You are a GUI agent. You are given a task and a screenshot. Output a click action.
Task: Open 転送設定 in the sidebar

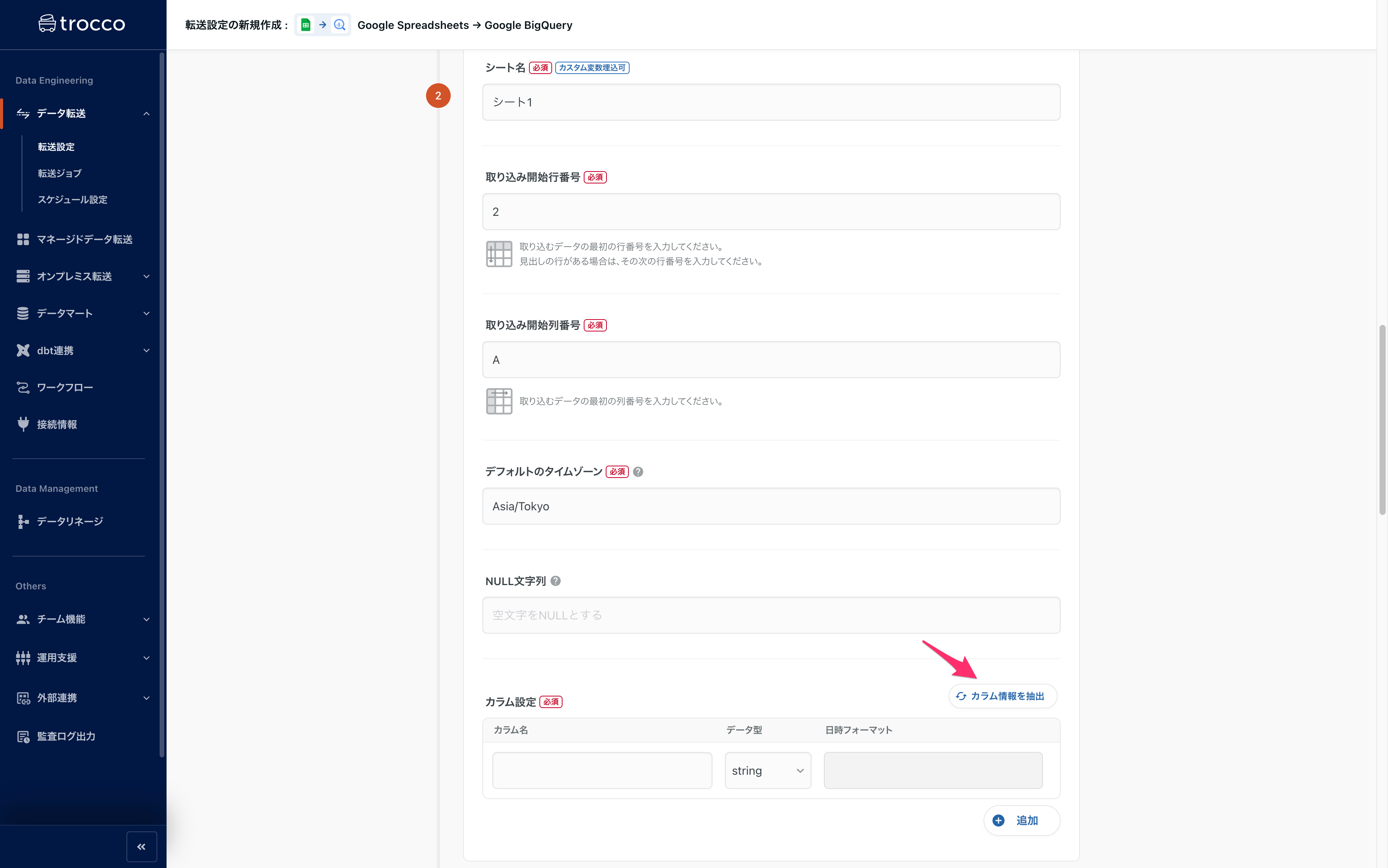click(56, 147)
